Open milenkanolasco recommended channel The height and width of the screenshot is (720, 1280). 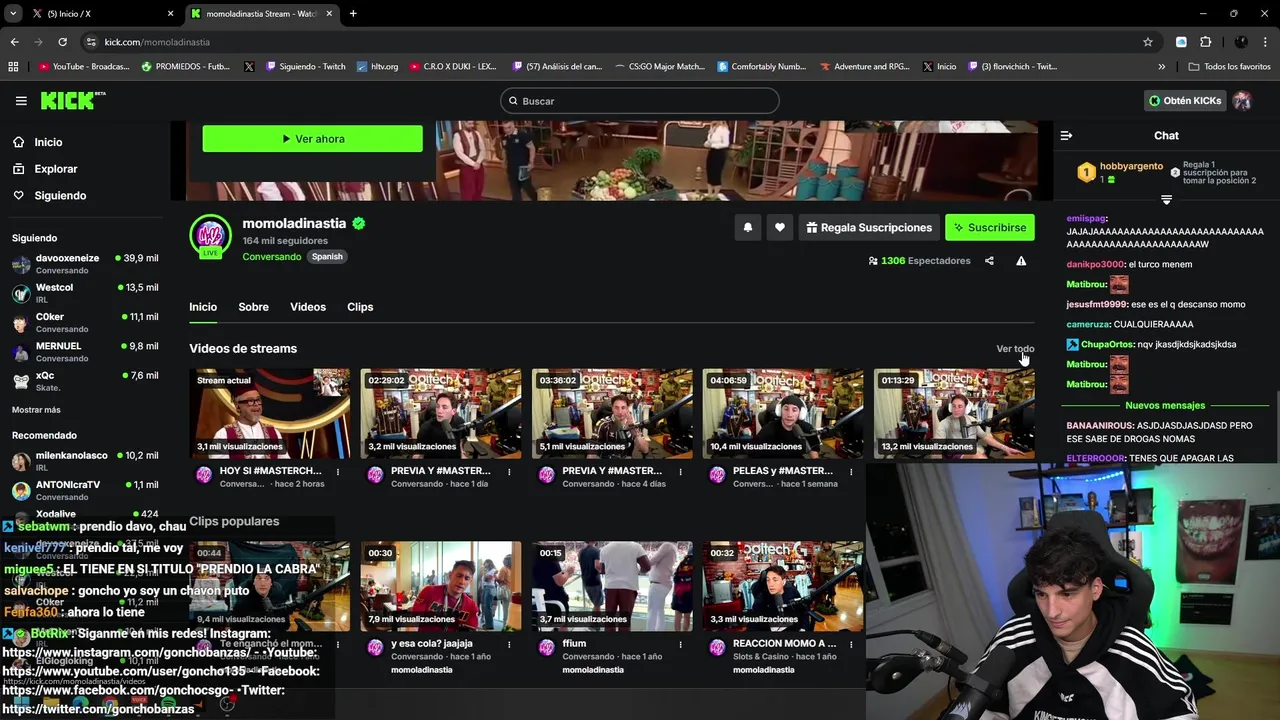point(85,461)
